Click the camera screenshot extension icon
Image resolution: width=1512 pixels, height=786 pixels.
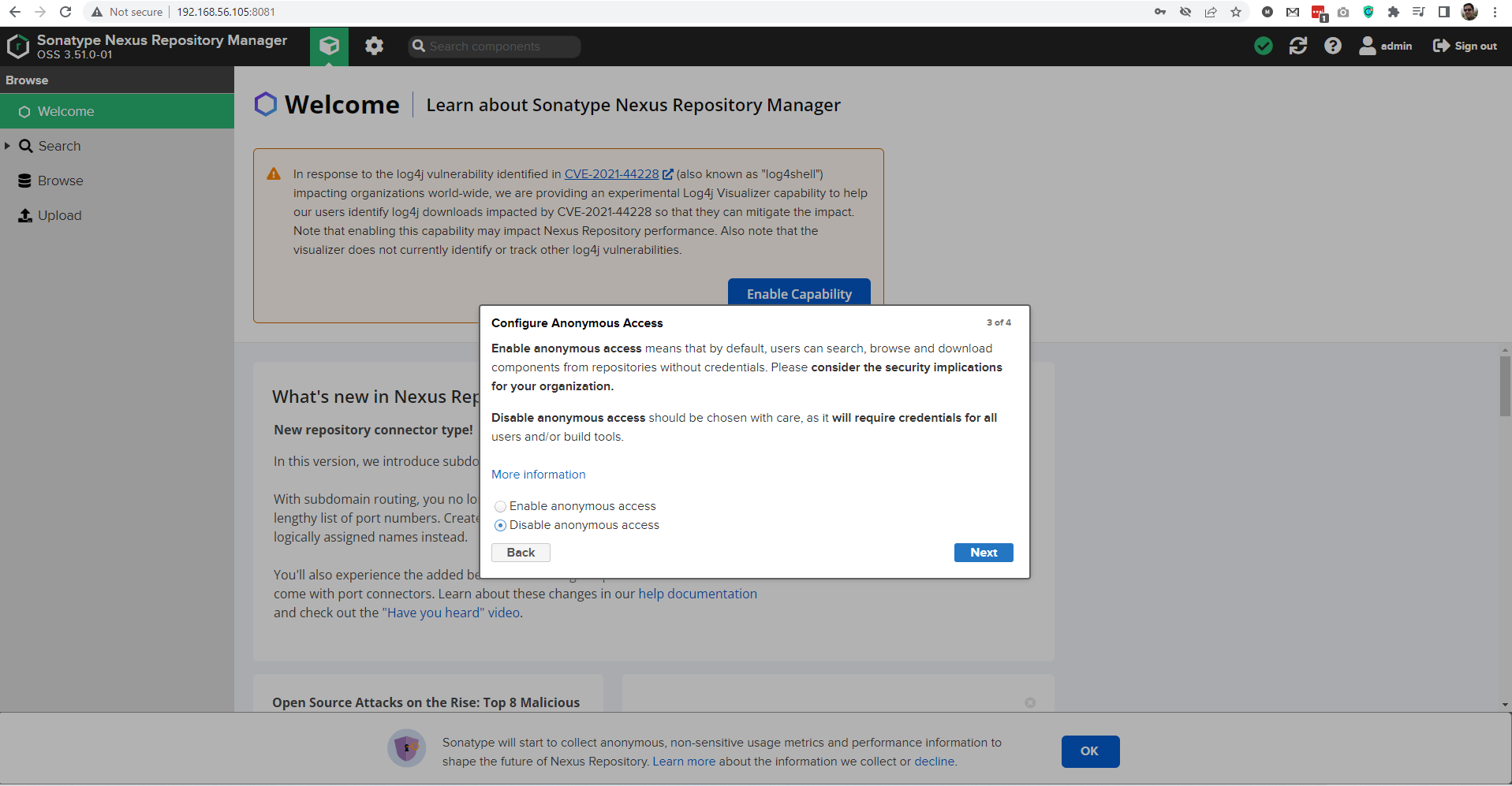pos(1343,12)
